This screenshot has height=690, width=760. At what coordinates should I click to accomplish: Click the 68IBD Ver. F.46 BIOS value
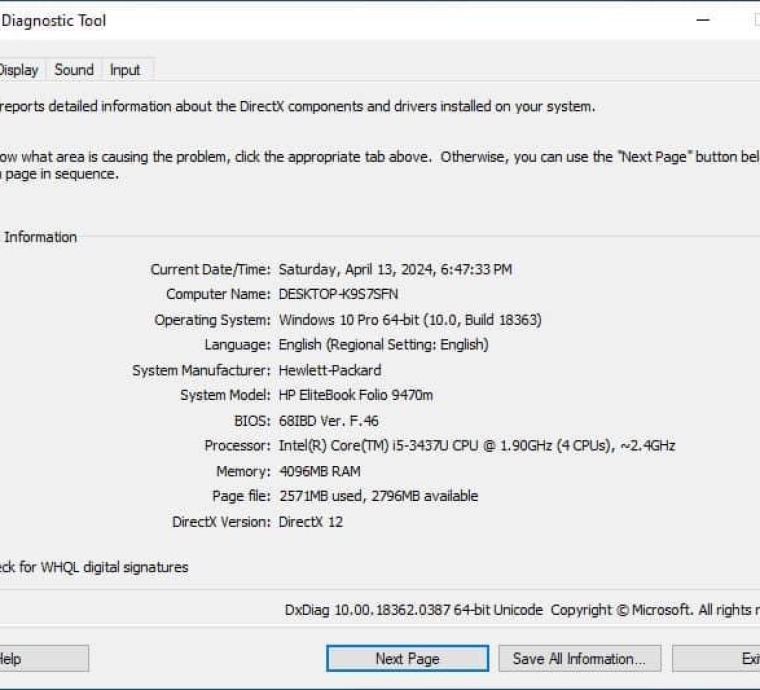pos(329,421)
